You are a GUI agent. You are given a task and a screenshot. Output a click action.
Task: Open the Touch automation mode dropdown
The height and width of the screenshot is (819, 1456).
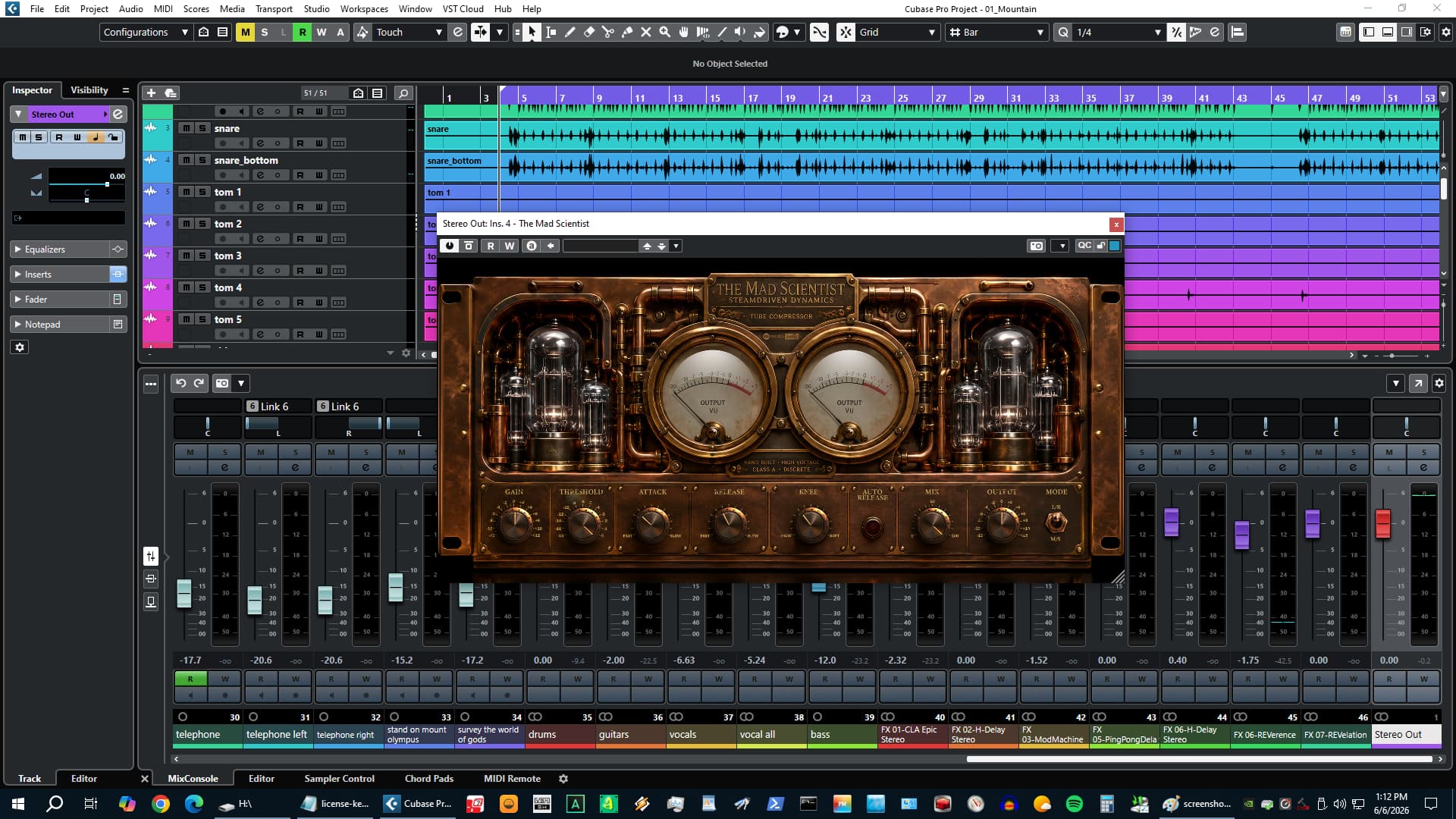point(409,32)
